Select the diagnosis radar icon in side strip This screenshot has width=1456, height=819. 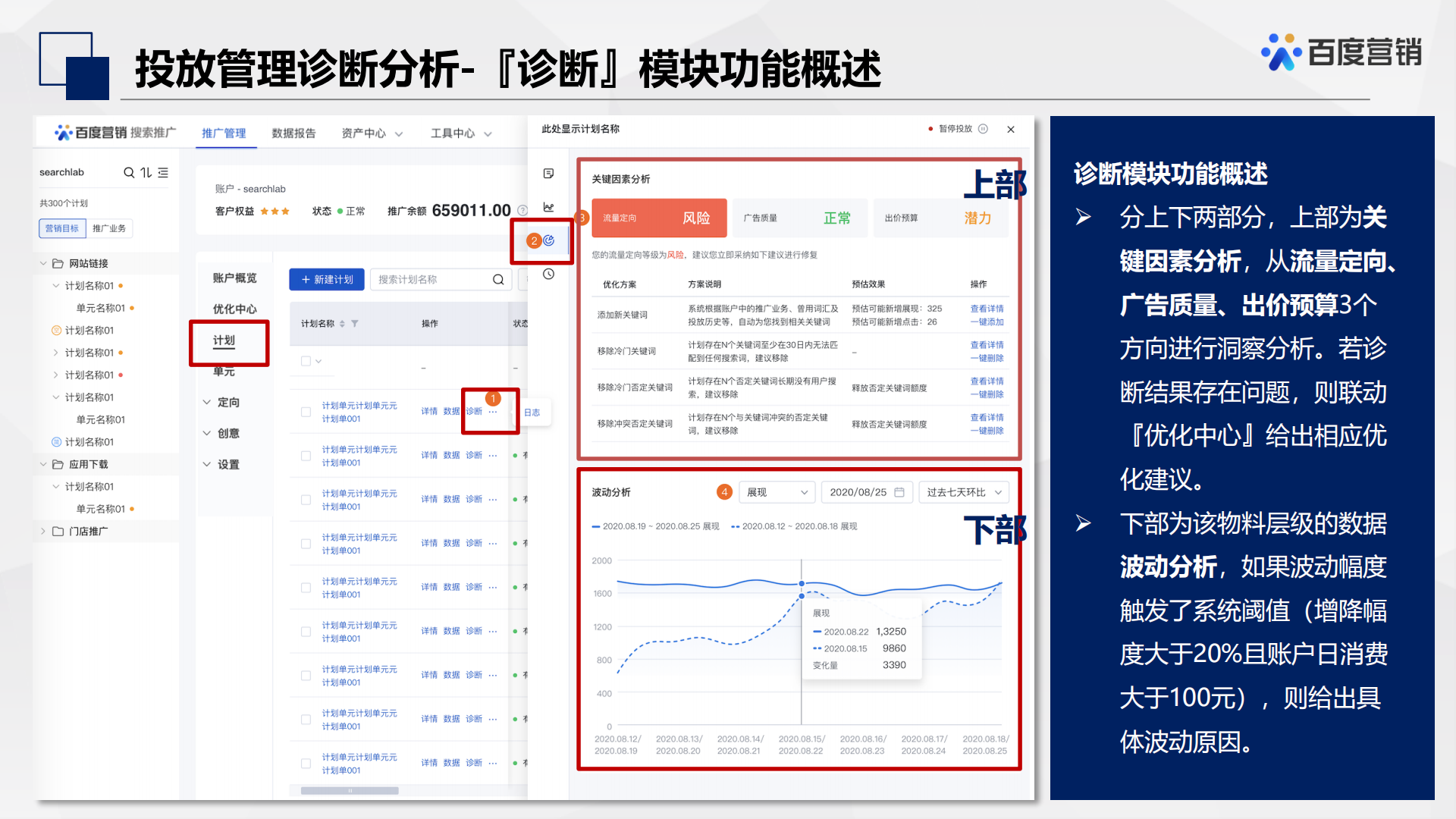[548, 240]
